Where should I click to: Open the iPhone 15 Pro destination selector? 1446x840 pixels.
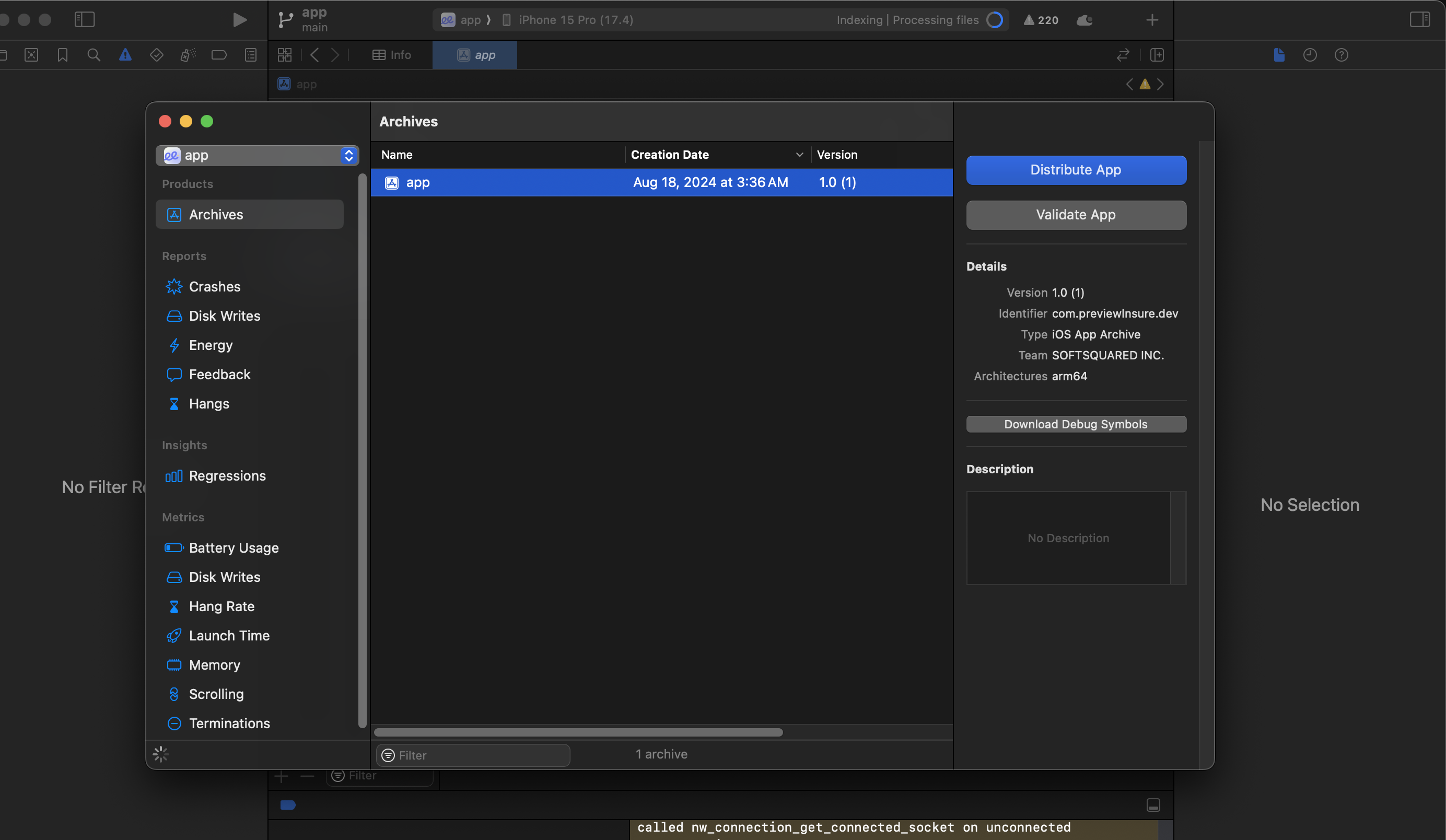click(576, 20)
